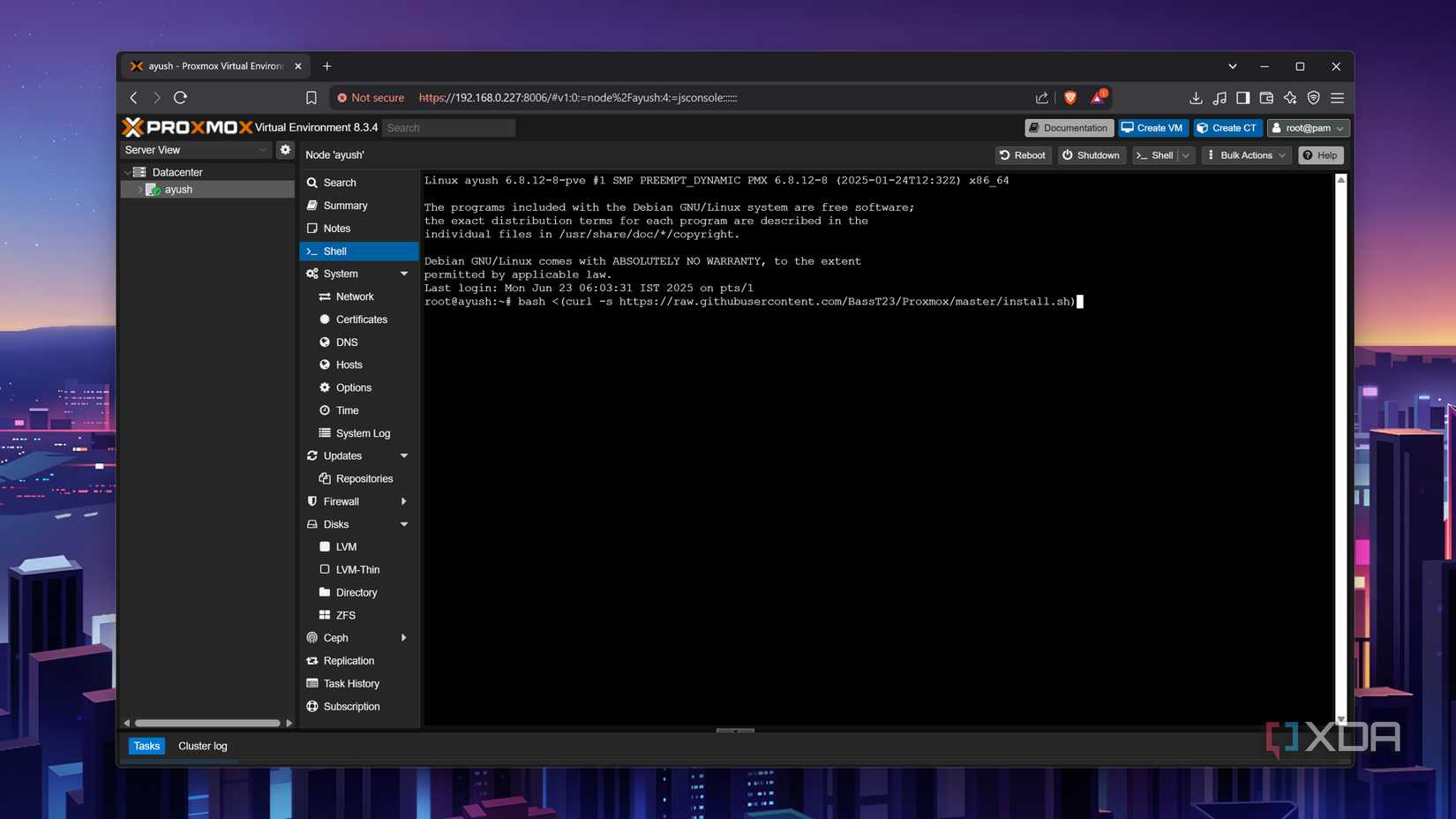Collapse the System section arrow
The image size is (1456, 819).
(404, 274)
